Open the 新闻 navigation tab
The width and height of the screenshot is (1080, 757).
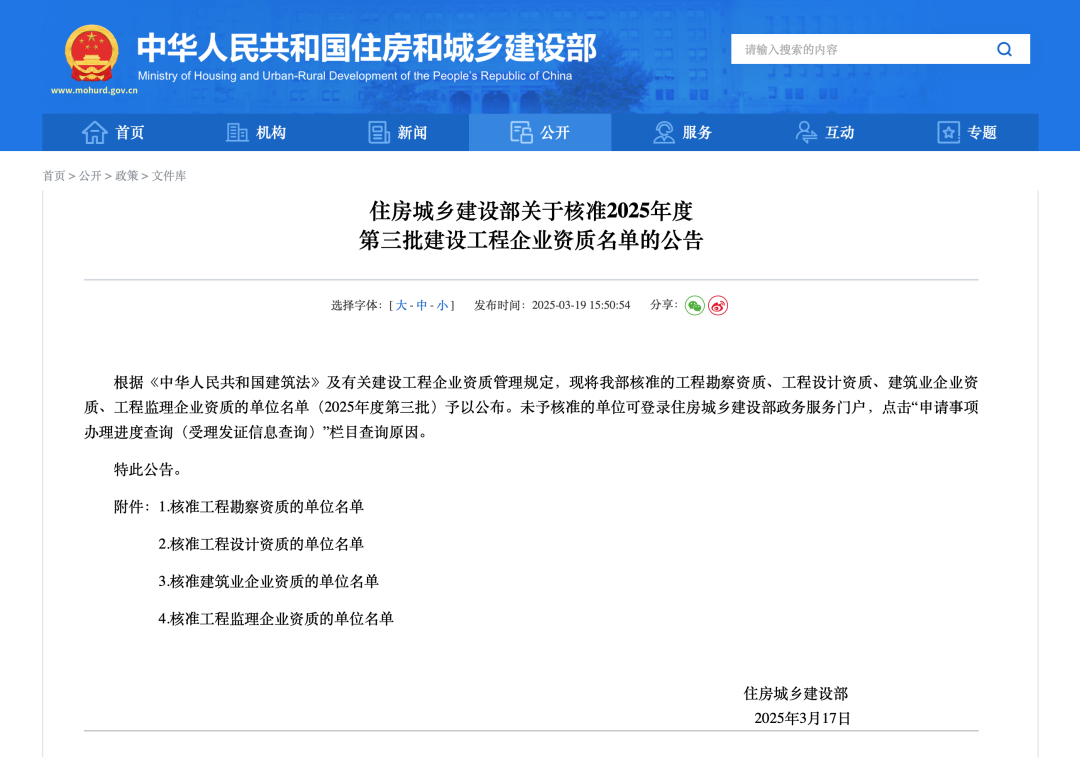tap(397, 132)
